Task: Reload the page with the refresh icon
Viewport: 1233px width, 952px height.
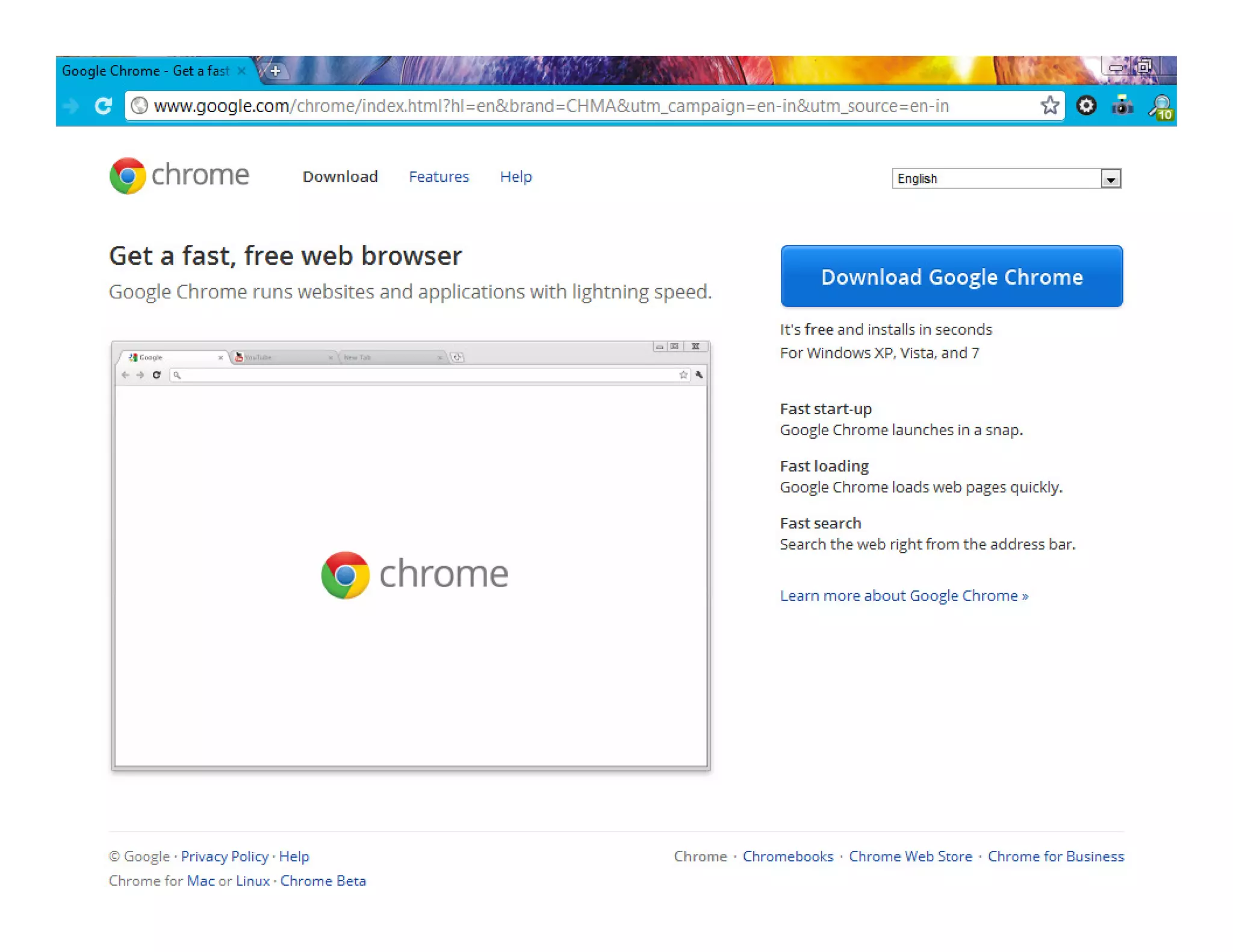Action: [103, 106]
